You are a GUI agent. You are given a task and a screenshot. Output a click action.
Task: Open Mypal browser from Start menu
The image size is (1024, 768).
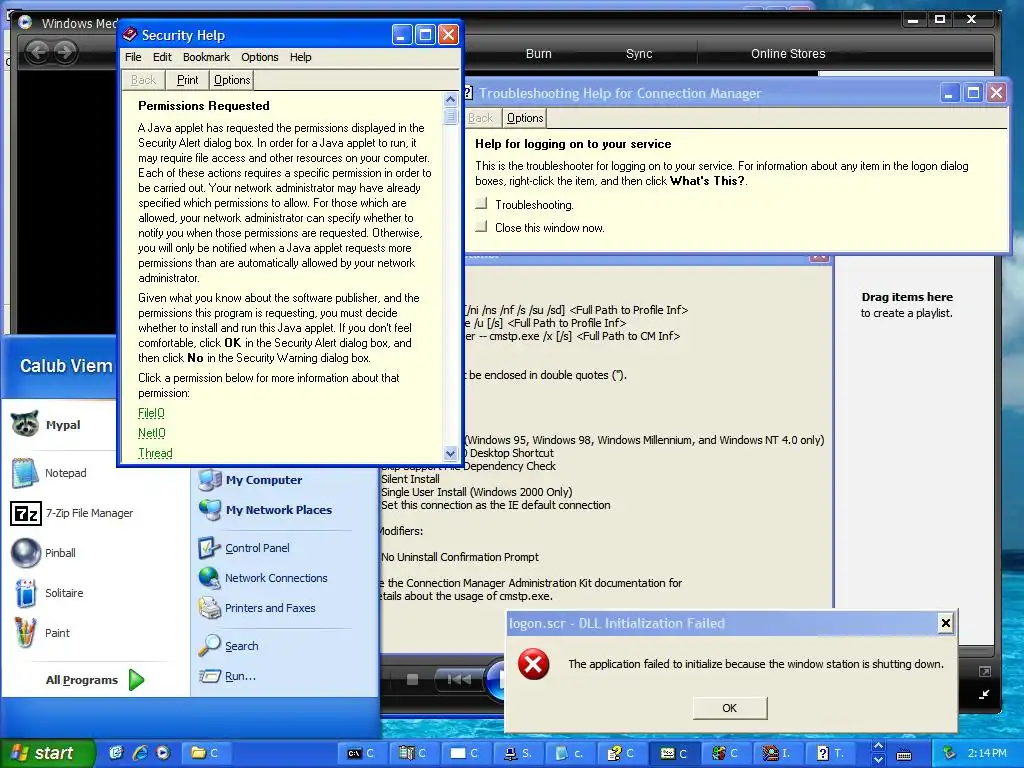[46, 424]
